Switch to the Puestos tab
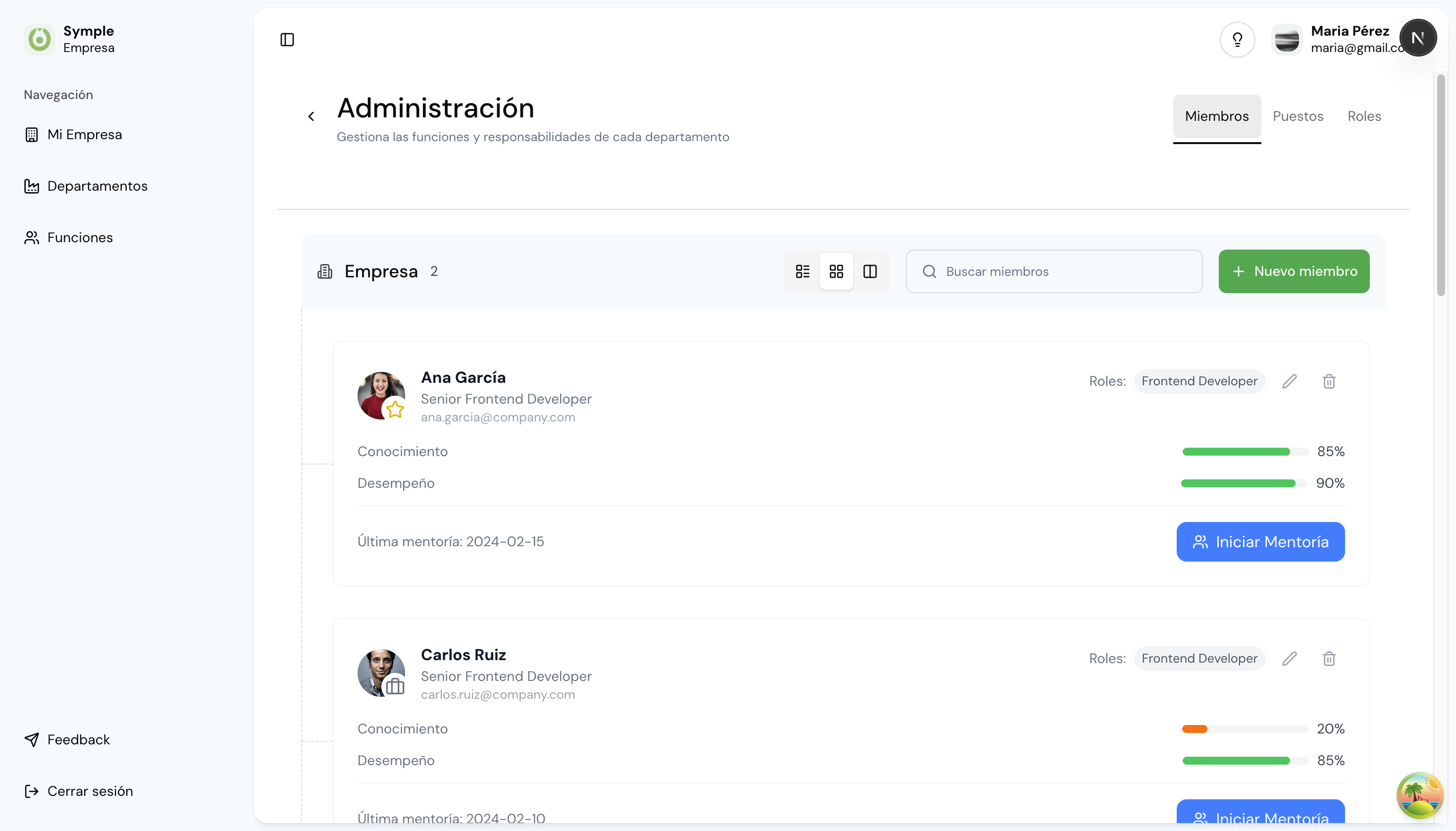1456x831 pixels. 1298,116
